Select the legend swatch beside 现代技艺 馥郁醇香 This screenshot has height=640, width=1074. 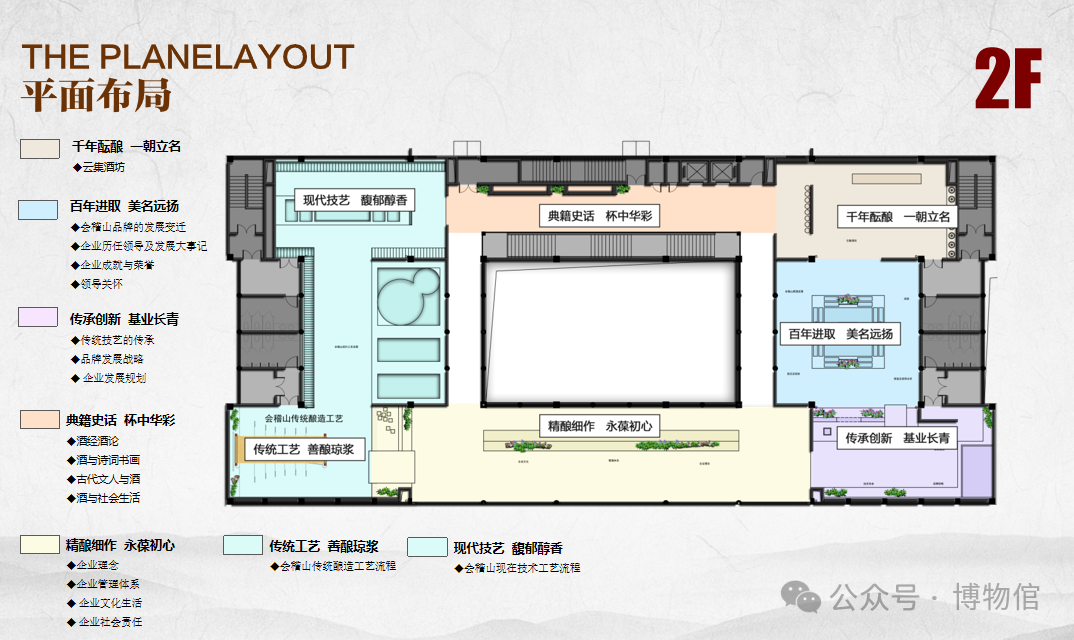point(427,547)
